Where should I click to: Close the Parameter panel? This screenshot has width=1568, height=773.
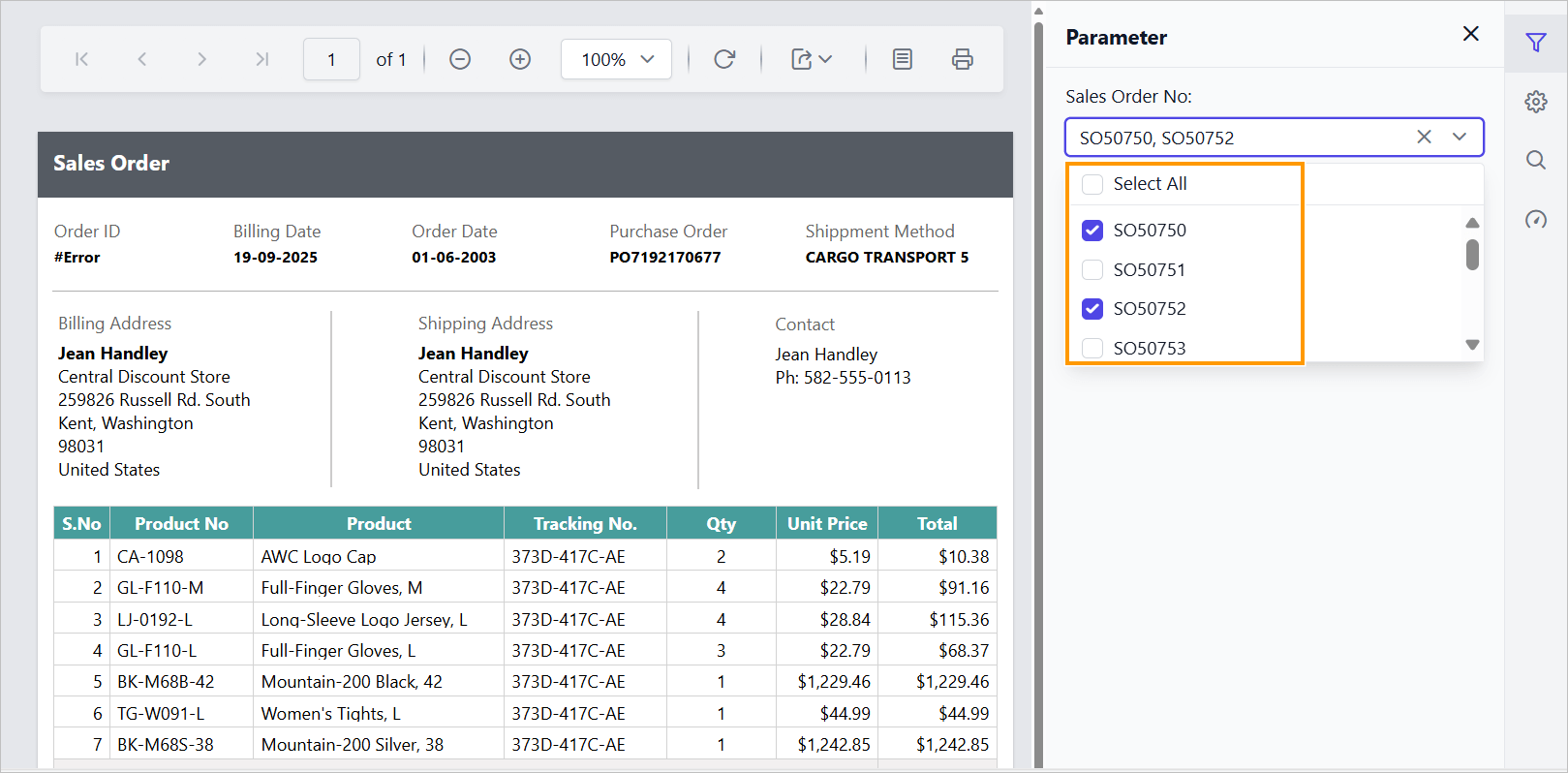tap(1470, 34)
